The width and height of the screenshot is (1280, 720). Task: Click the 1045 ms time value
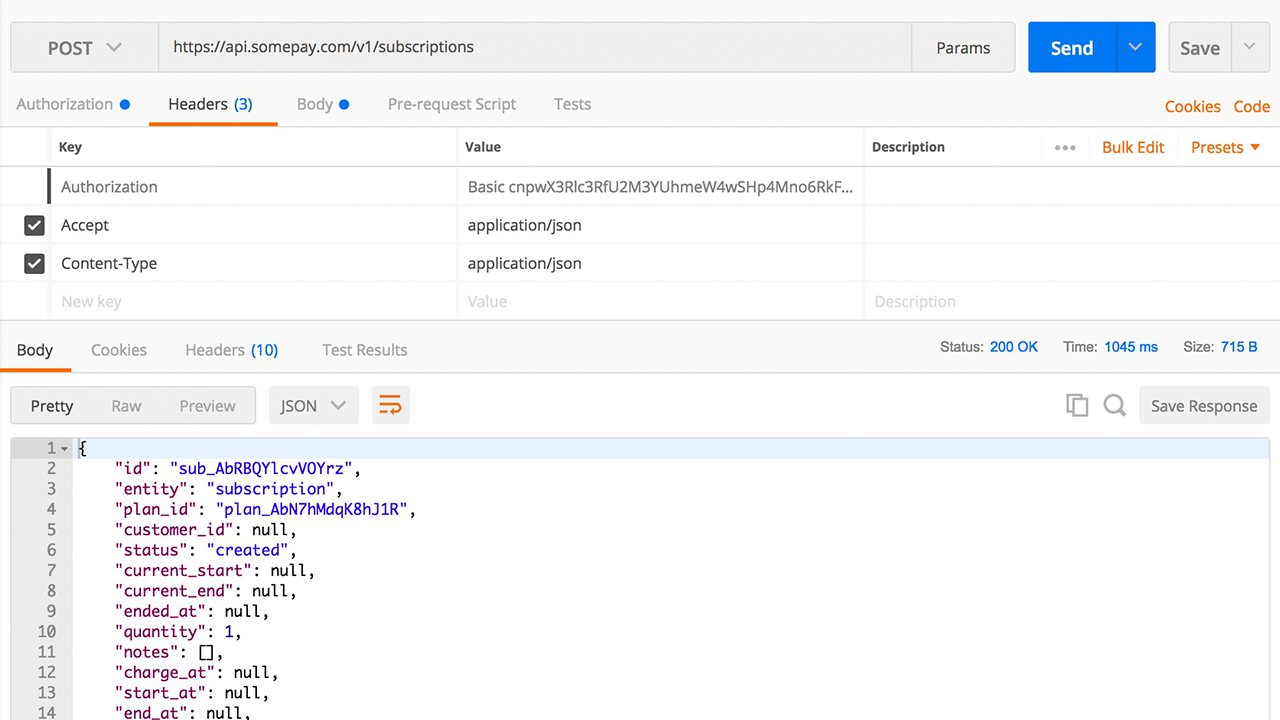tap(1131, 347)
